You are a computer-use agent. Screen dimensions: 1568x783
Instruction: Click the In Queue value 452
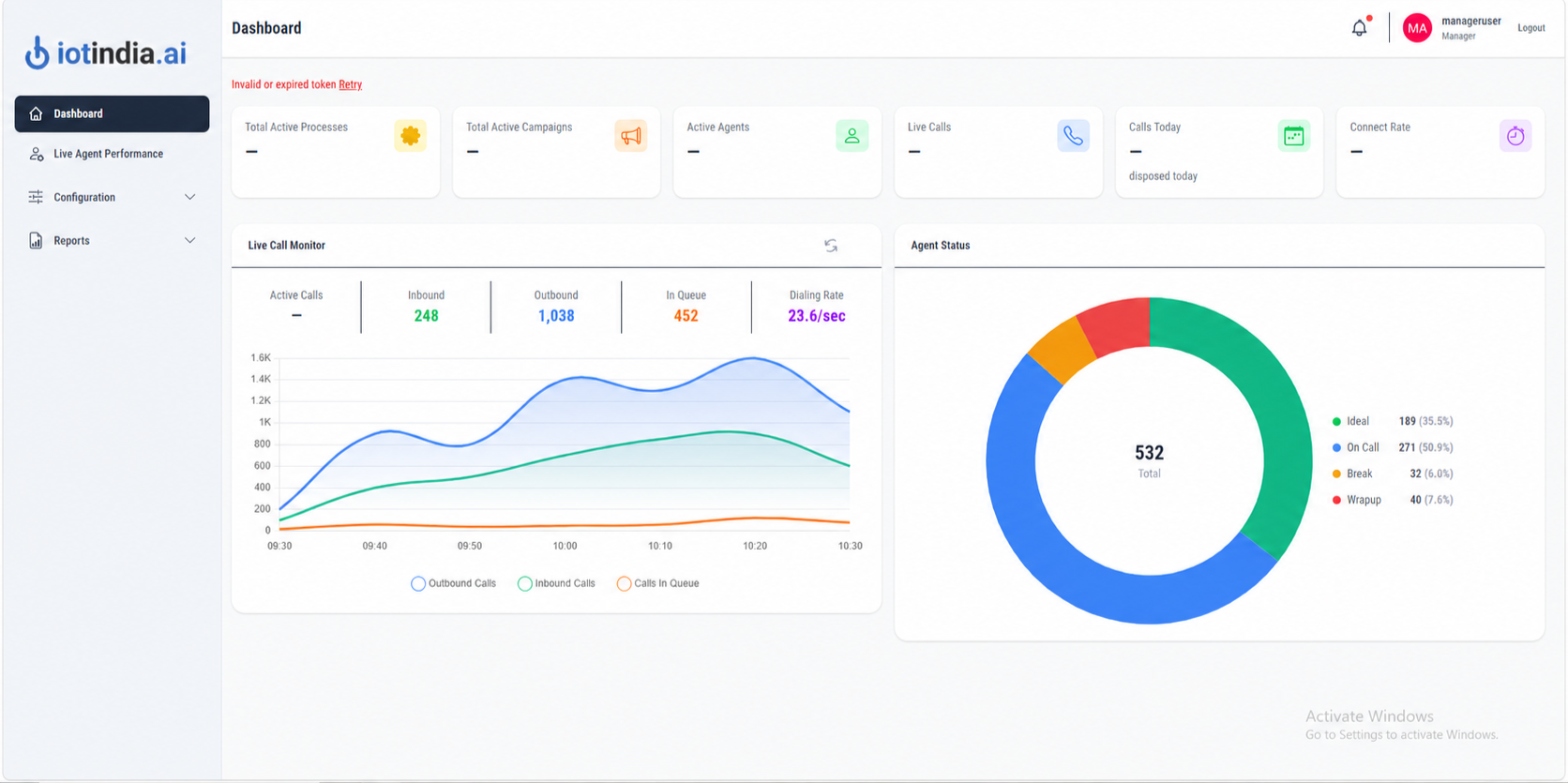click(686, 316)
